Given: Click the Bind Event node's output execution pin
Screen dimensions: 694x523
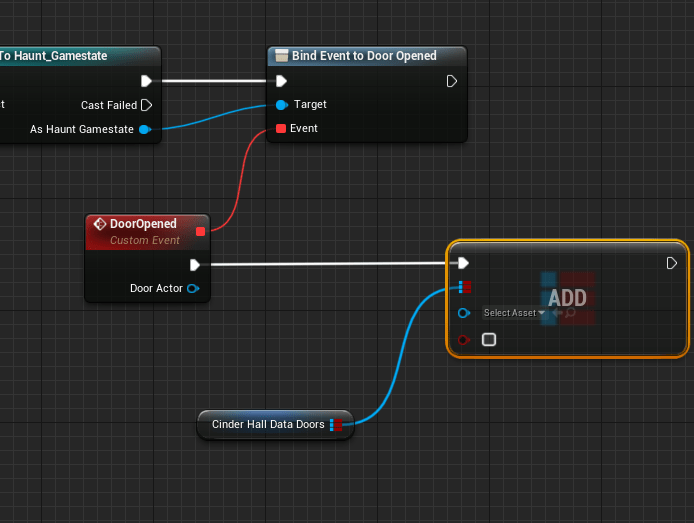Looking at the screenshot, I should pyautogui.click(x=452, y=81).
